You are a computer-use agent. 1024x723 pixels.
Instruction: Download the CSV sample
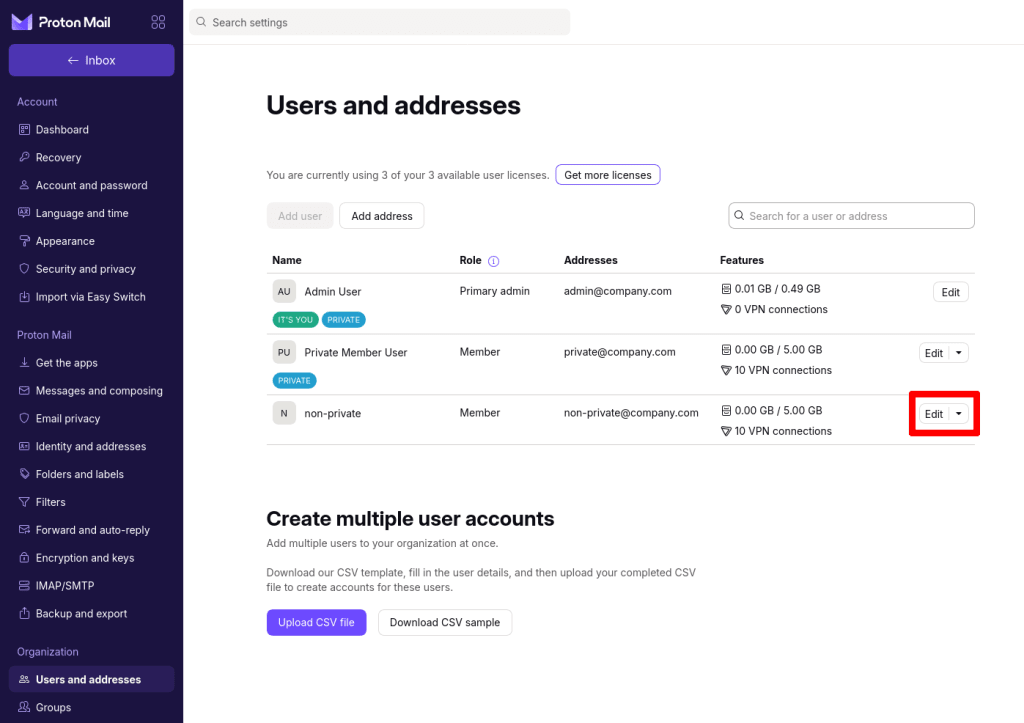(x=445, y=622)
